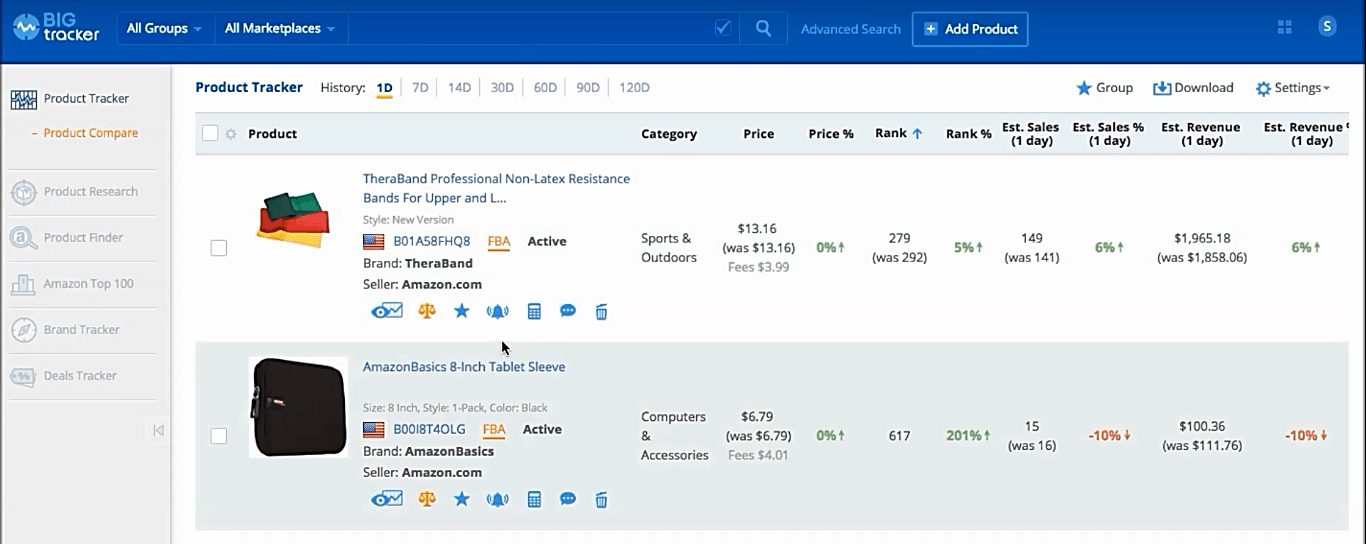Select the 60D history tab
1366x544 pixels.
[545, 88]
